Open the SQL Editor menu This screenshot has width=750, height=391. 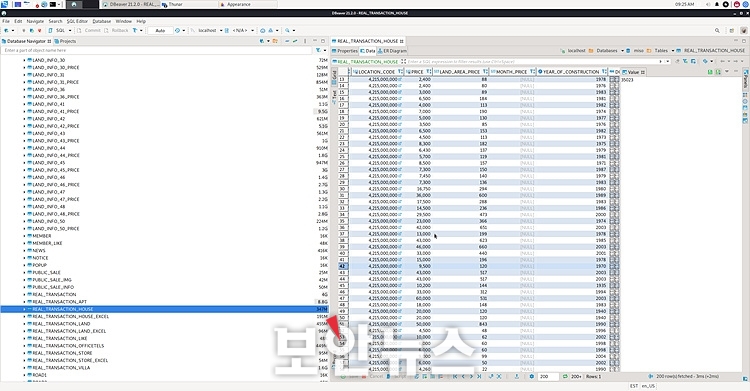click(77, 22)
